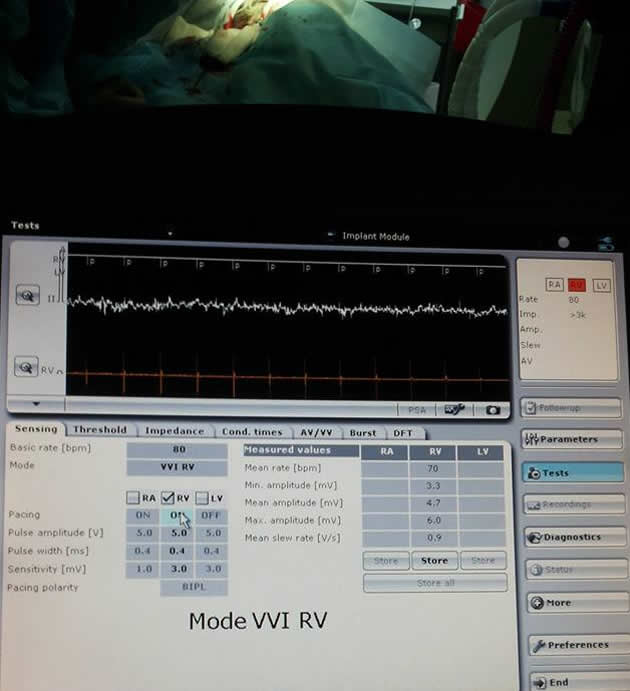The image size is (630, 691).
Task: Adjust RV sensitivity 3.0
Action: click(x=177, y=569)
